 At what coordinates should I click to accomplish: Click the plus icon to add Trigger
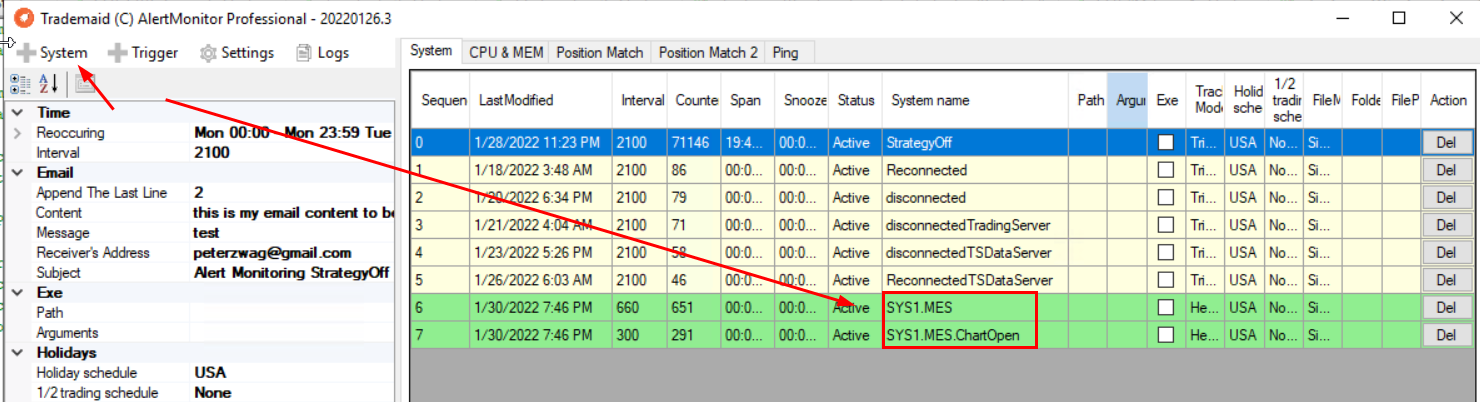click(x=117, y=53)
